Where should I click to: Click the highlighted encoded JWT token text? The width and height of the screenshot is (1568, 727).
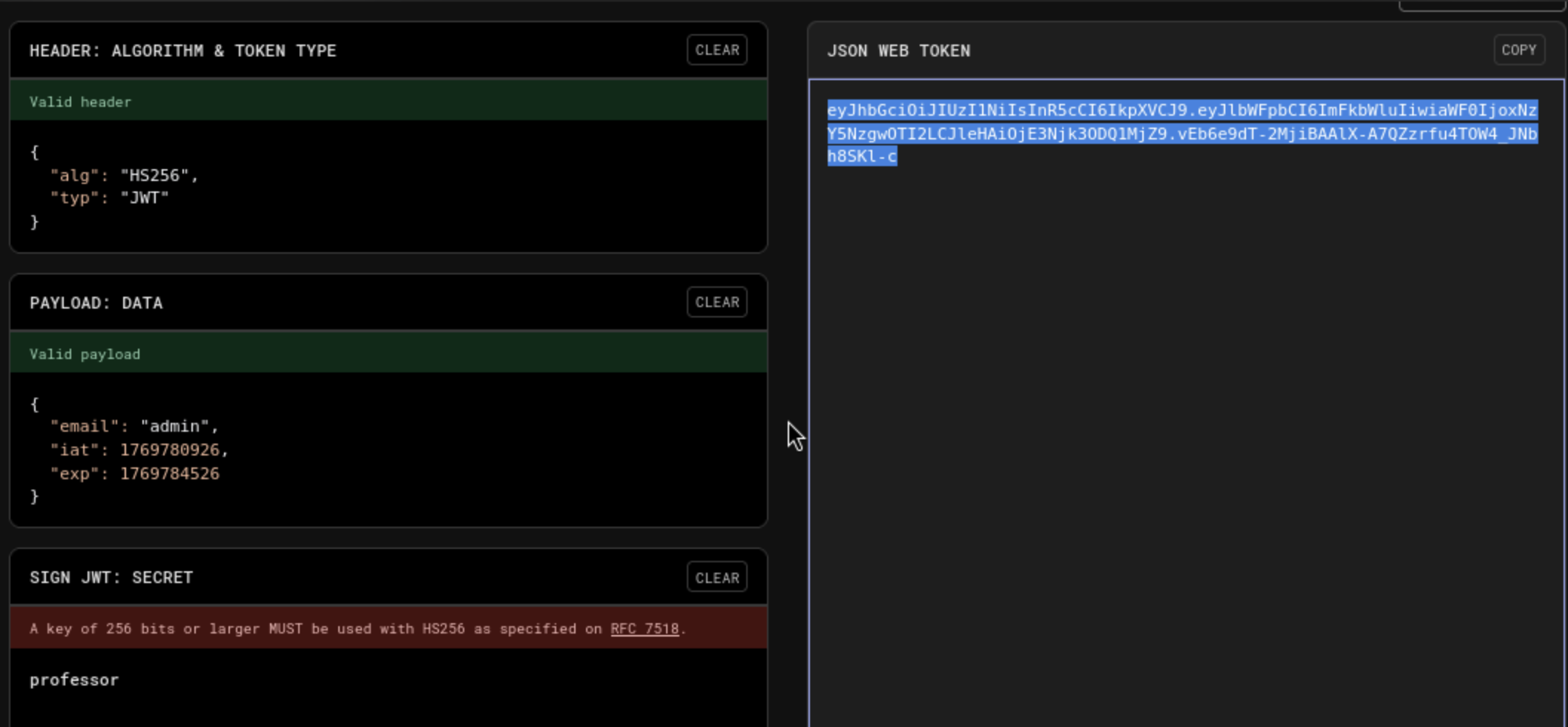coord(1181,134)
